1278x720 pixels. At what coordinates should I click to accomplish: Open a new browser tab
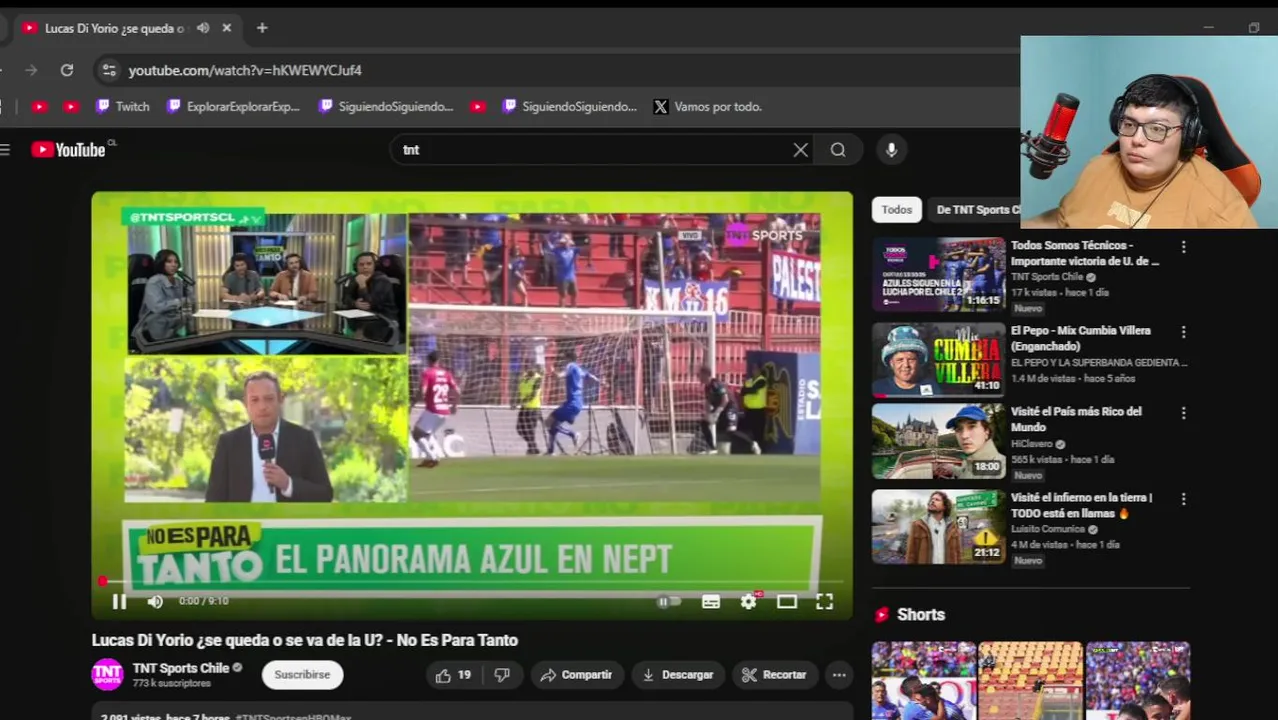pos(262,28)
